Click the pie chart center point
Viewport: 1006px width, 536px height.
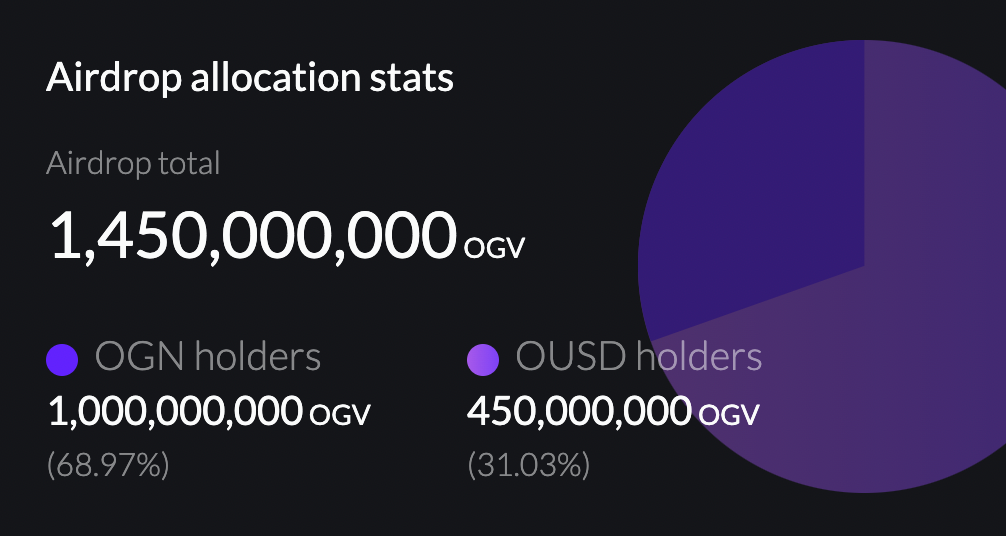point(864,266)
